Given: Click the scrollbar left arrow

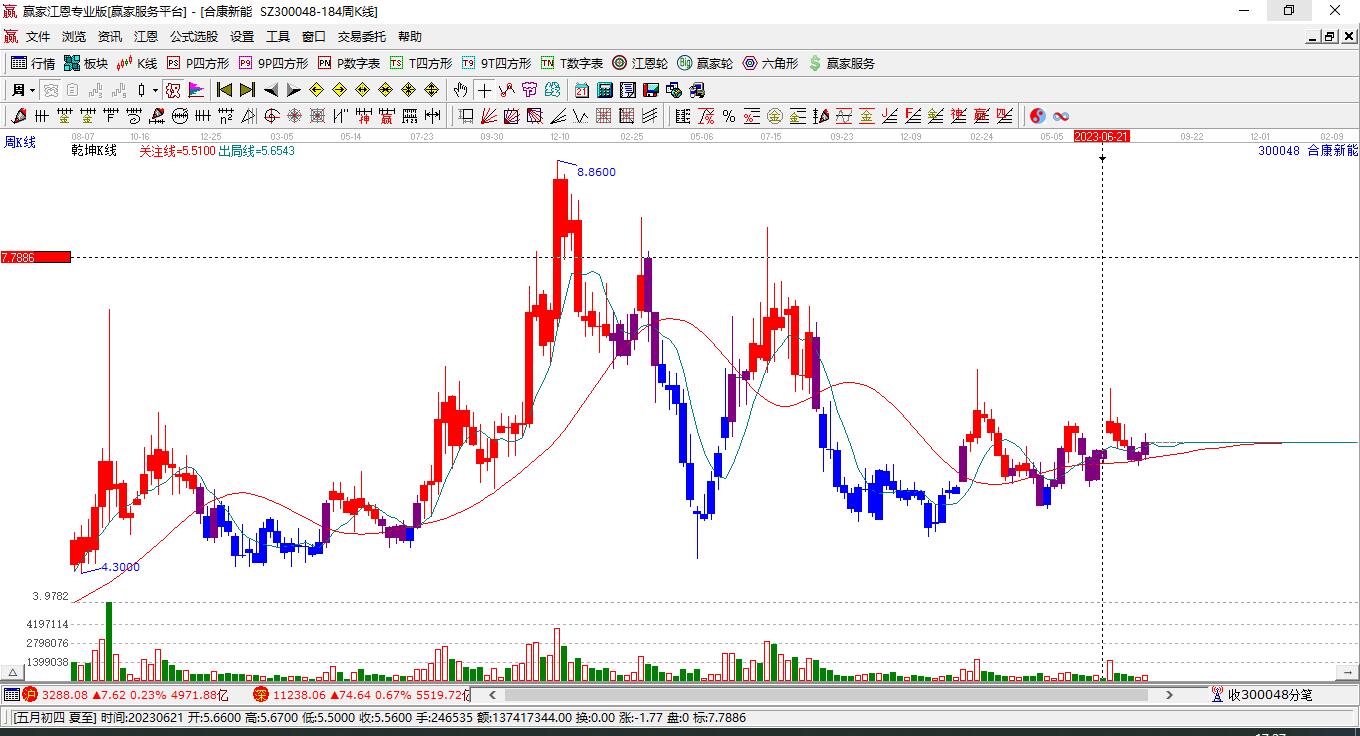Looking at the screenshot, I should click(492, 695).
